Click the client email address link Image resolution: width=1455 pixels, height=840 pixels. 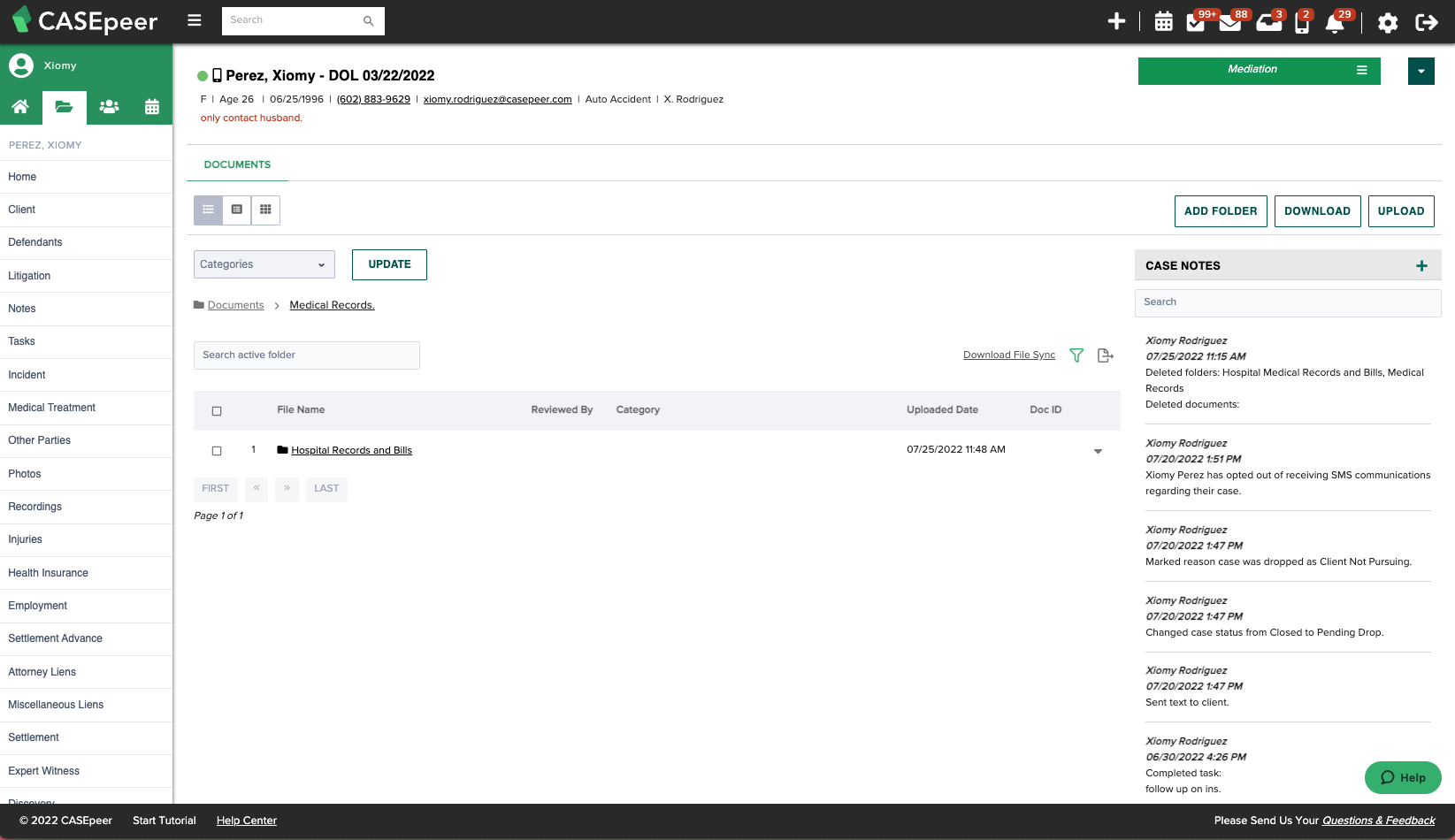pyautogui.click(x=497, y=100)
